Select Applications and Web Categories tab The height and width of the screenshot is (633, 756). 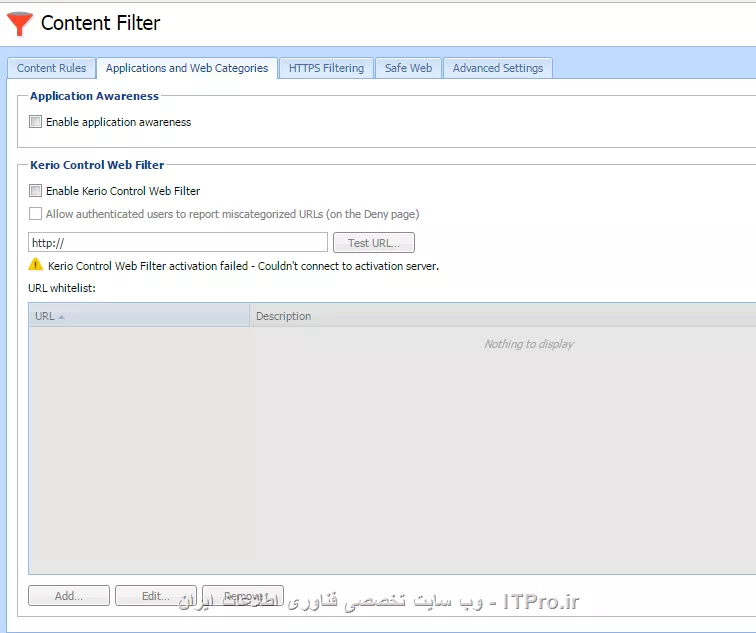coord(187,68)
